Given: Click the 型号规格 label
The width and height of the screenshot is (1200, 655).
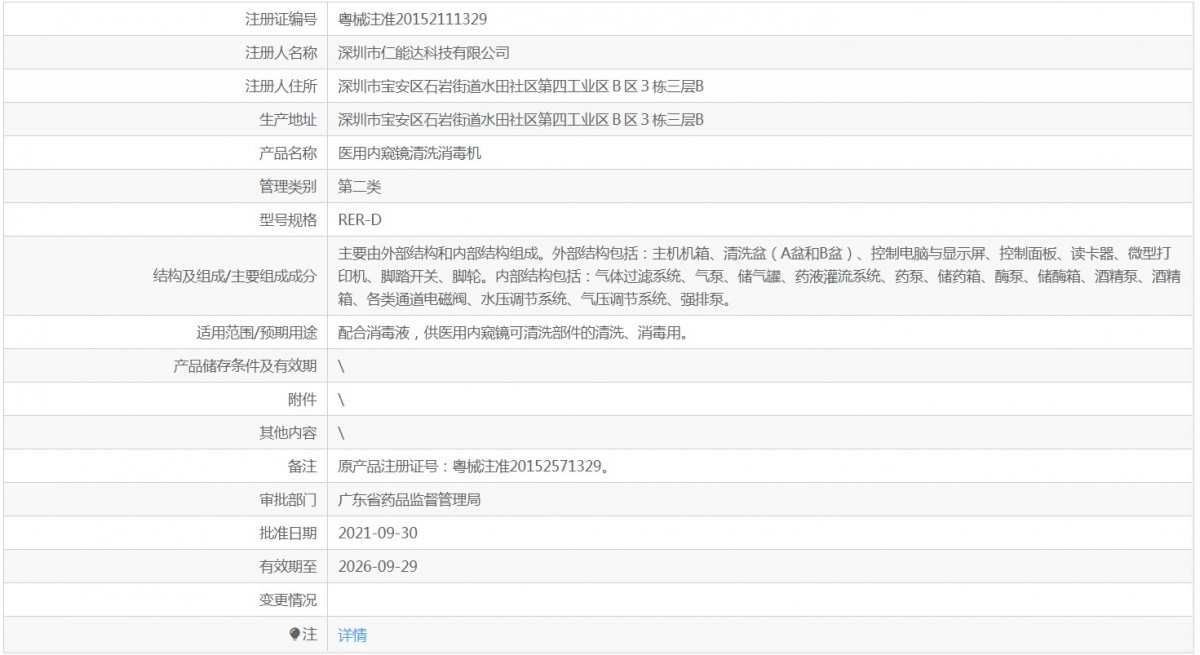Looking at the screenshot, I should (288, 220).
